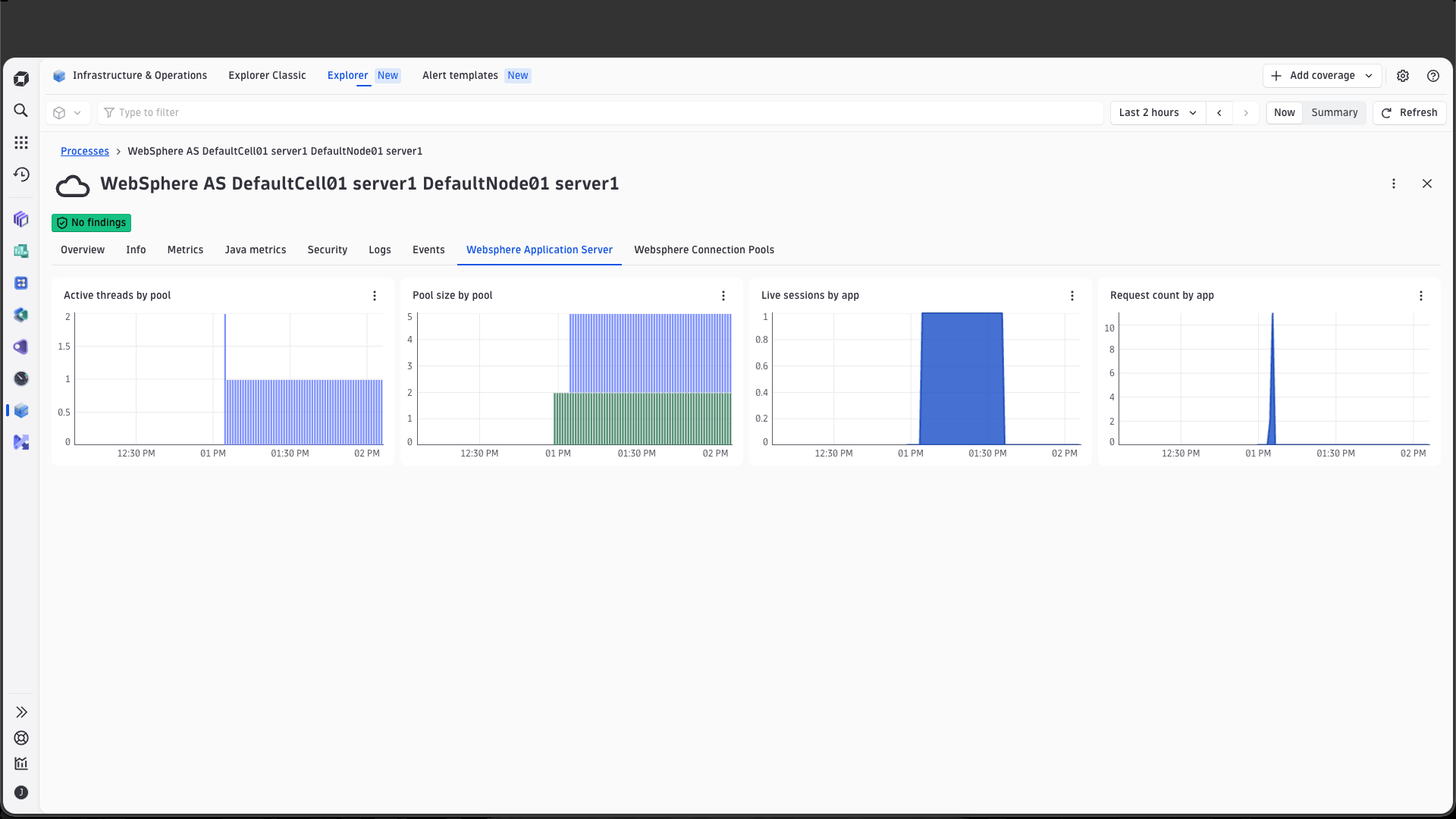
Task: Open settings gear icon in top bar
Action: 1403,76
